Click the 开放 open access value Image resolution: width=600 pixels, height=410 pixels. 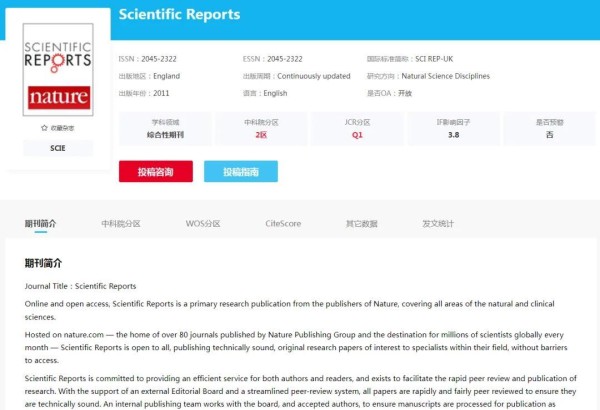pos(405,93)
